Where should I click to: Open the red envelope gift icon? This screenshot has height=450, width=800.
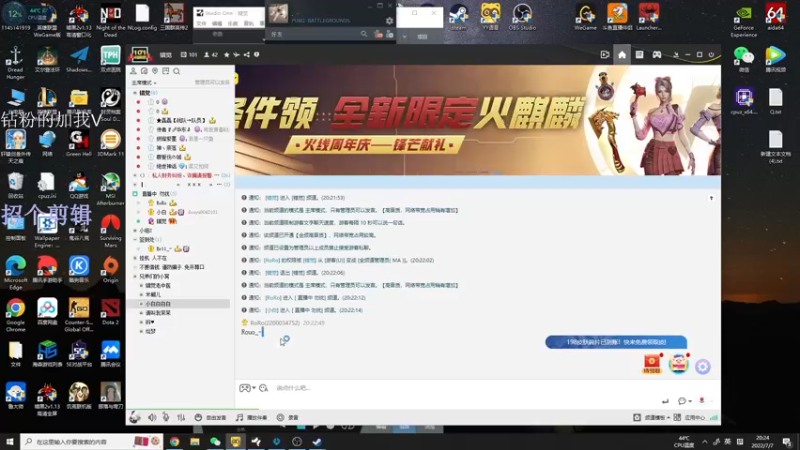[x=652, y=364]
